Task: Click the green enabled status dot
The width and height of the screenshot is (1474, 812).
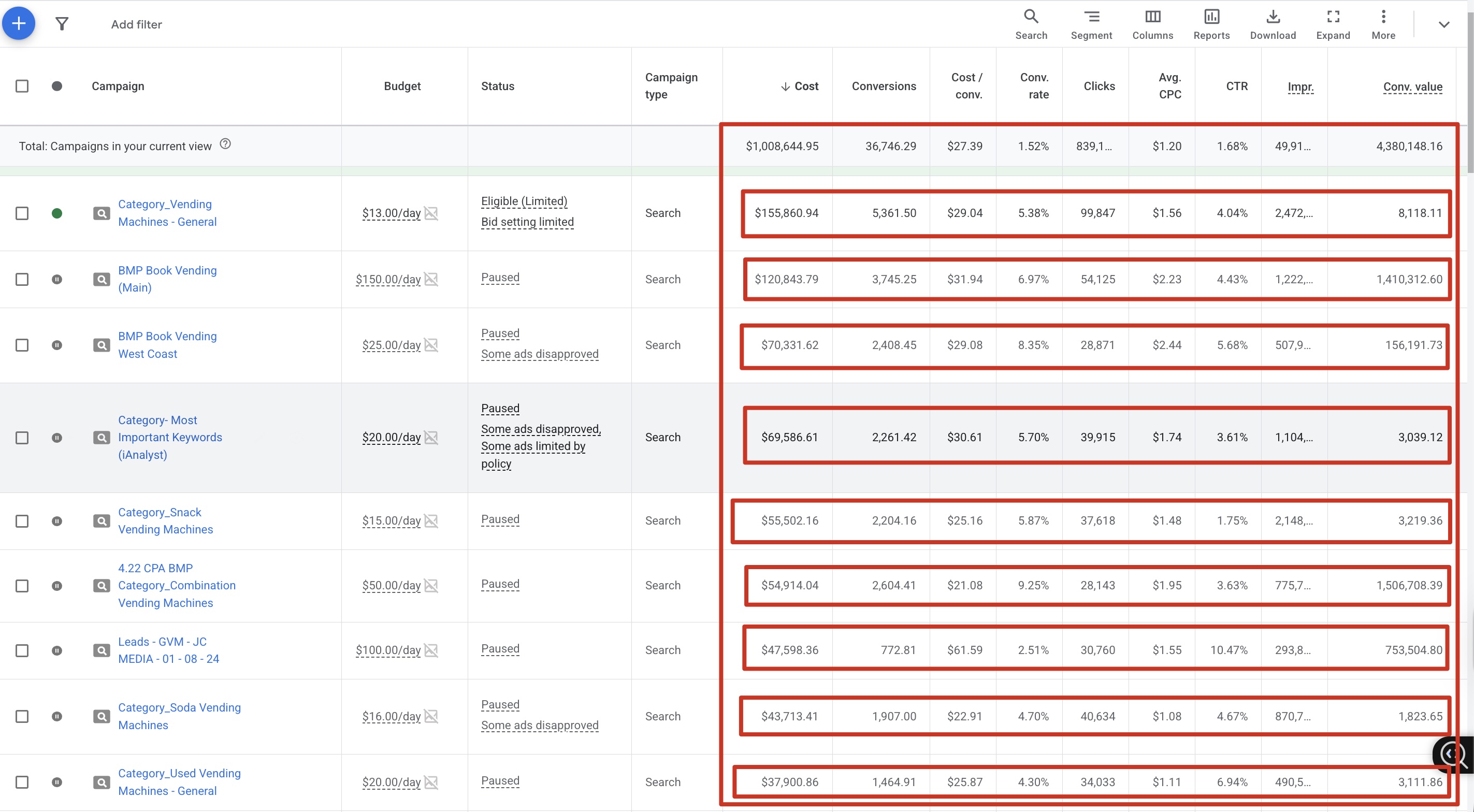Action: point(56,213)
